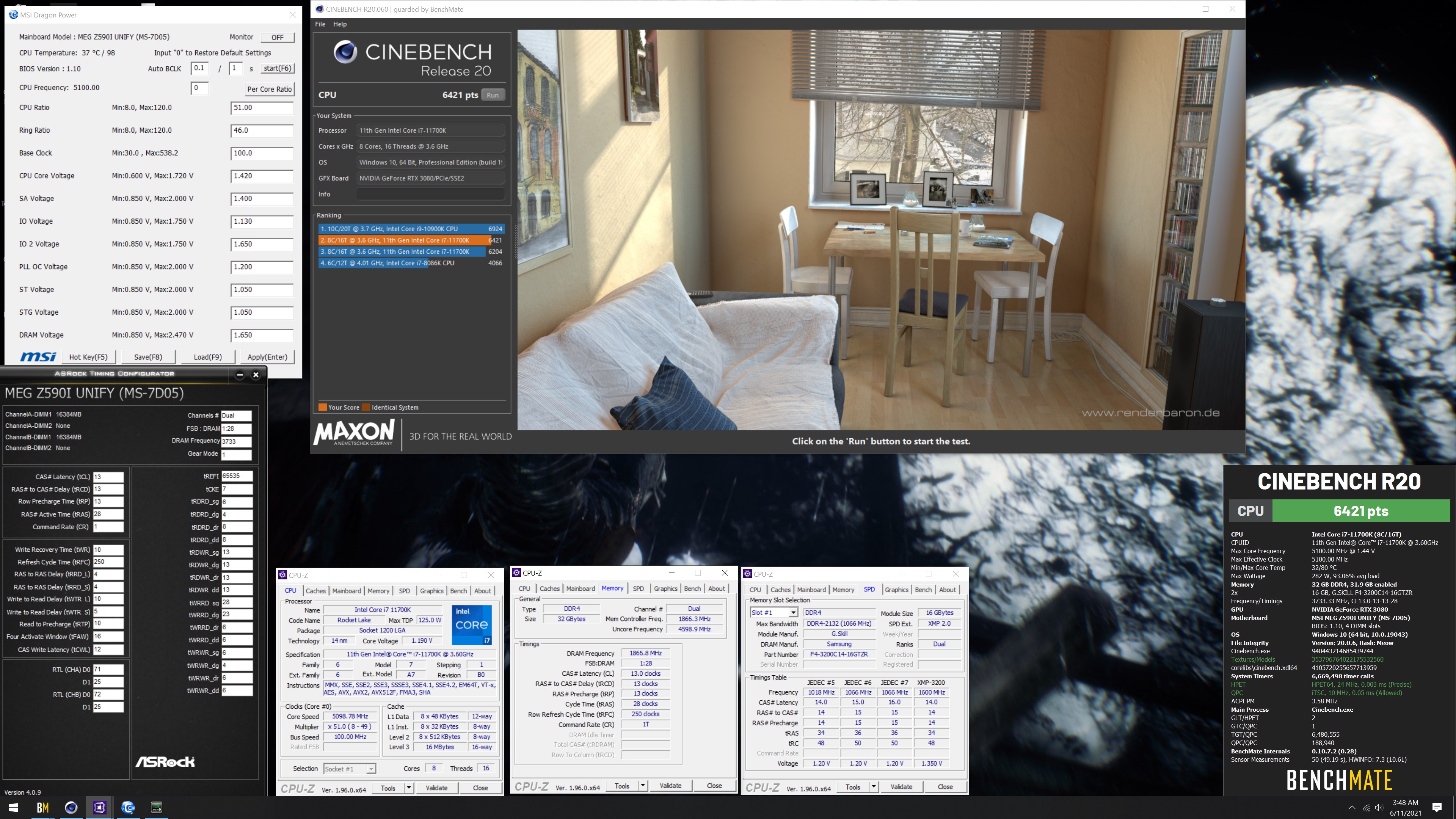The height and width of the screenshot is (819, 1456).
Task: Open CPU-Z from the taskbar icon
Action: [99, 807]
